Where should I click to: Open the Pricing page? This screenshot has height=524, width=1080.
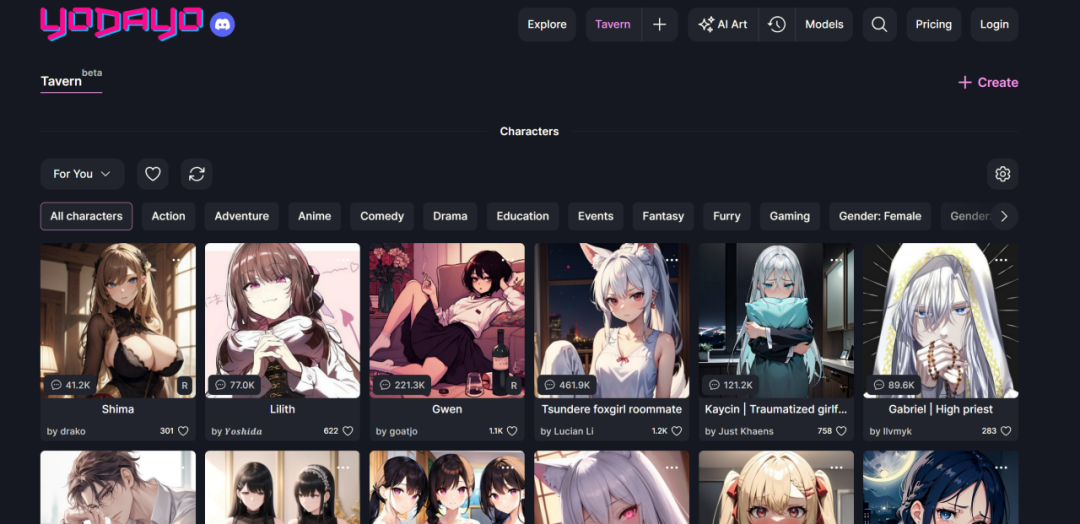(x=933, y=25)
